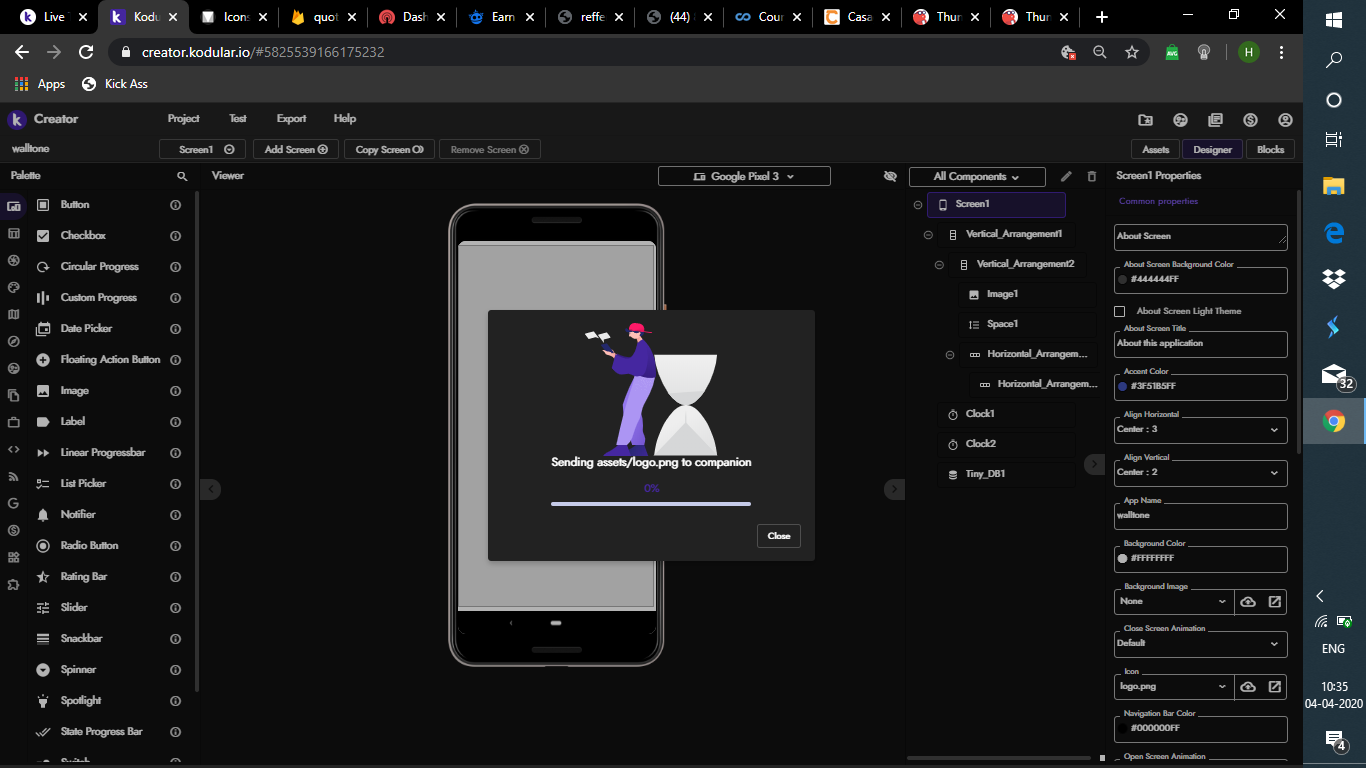Viewport: 1366px width, 768px height.
Task: Enable About Screen Light Theme checkbox
Action: coord(1120,311)
